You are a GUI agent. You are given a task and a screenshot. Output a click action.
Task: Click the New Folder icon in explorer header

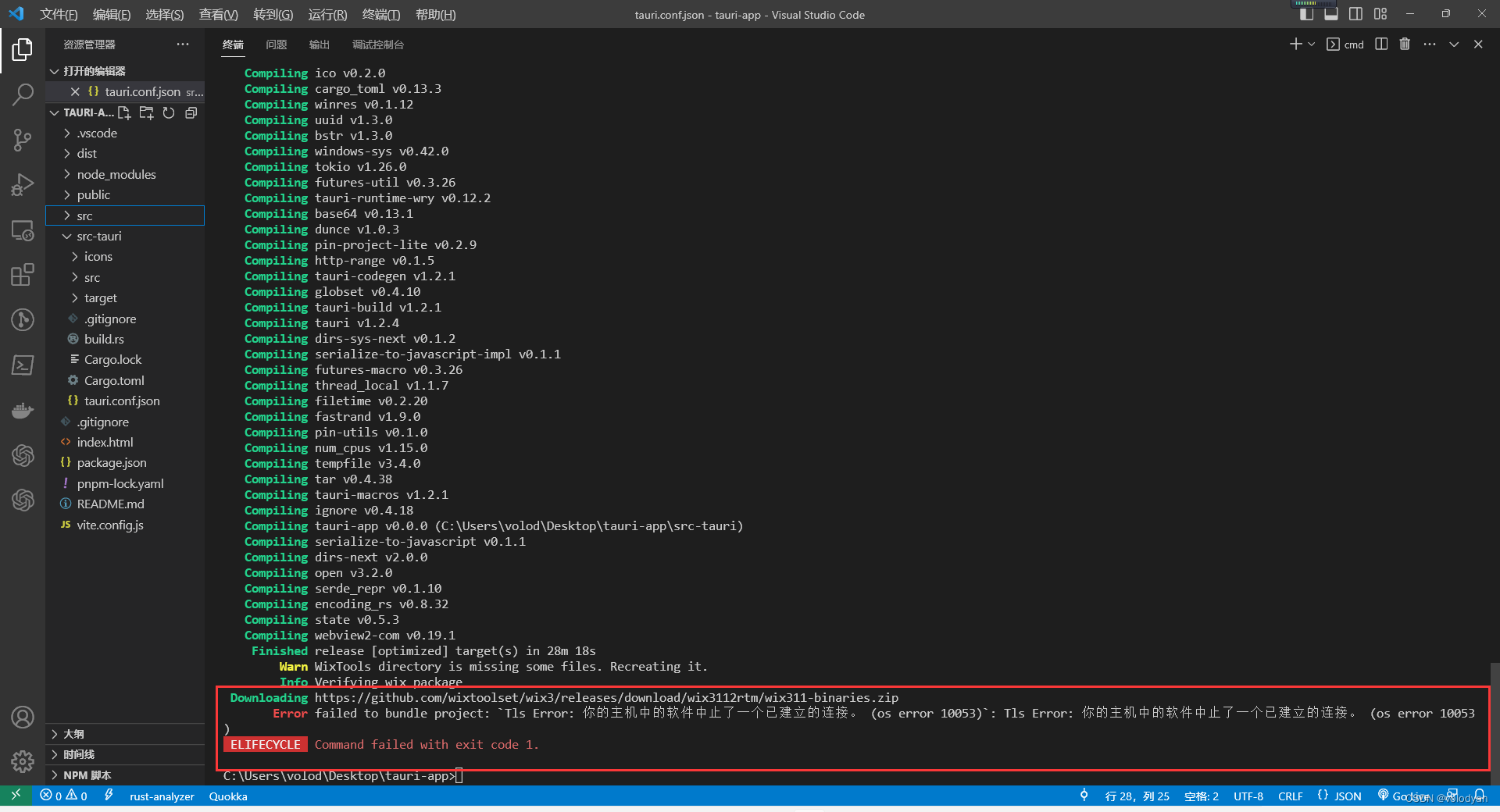pos(146,112)
